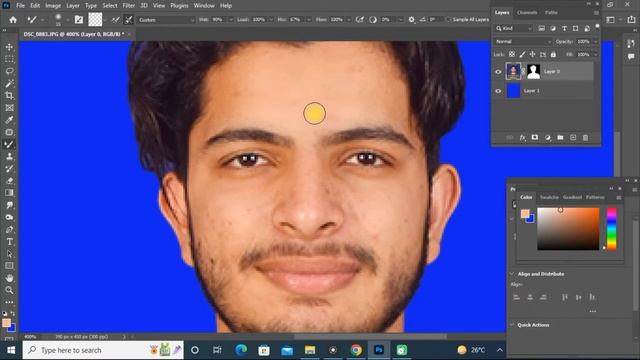Select Layer 0 mask thumbnail
640x360 pixels.
(x=533, y=71)
